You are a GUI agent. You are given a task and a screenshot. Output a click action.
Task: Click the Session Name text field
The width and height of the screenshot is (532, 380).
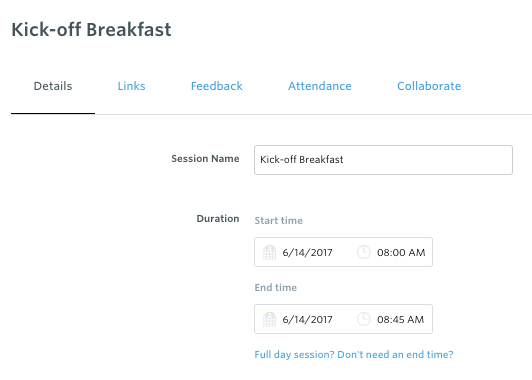(x=383, y=160)
